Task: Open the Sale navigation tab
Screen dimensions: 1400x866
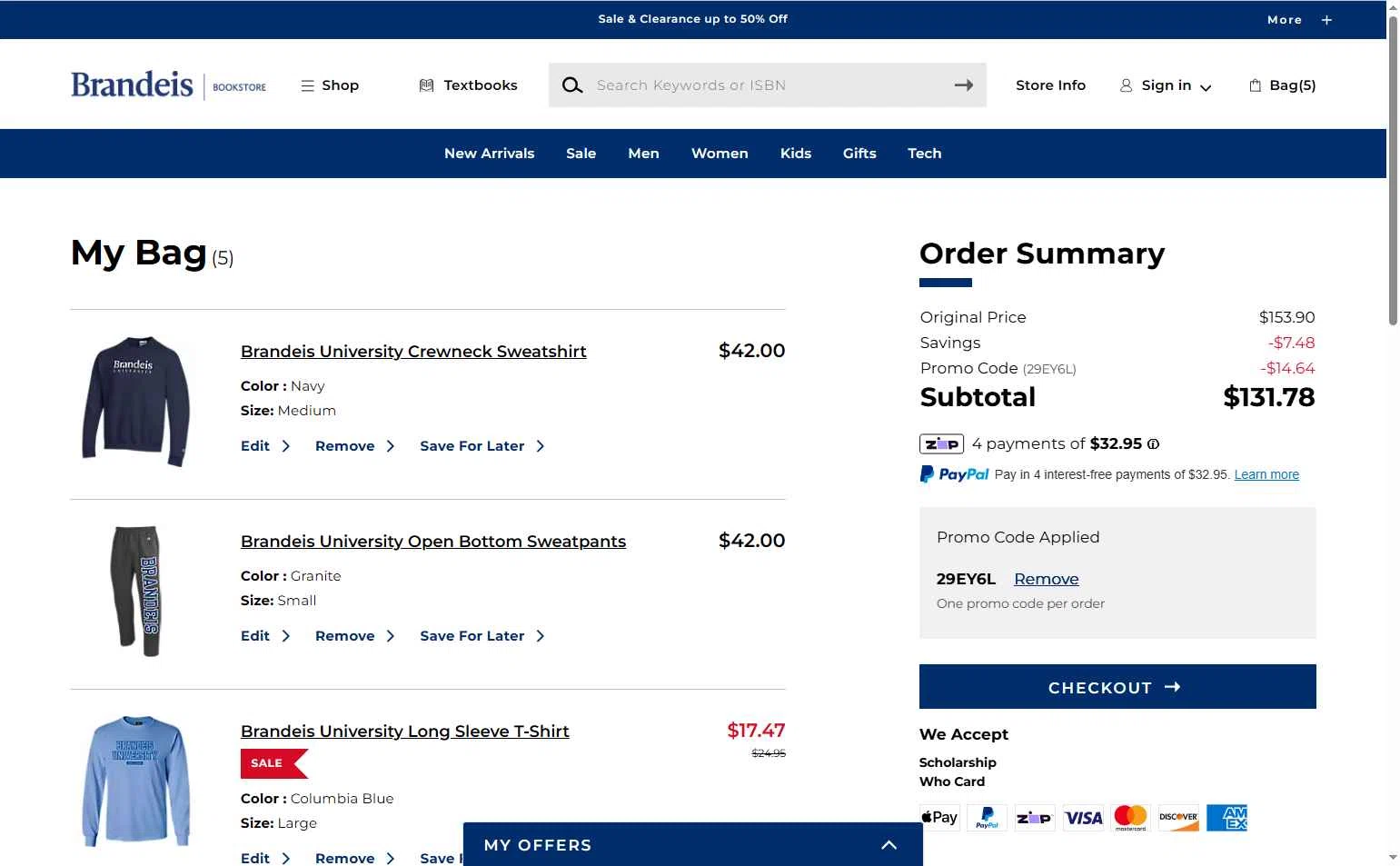Action: pos(581,154)
